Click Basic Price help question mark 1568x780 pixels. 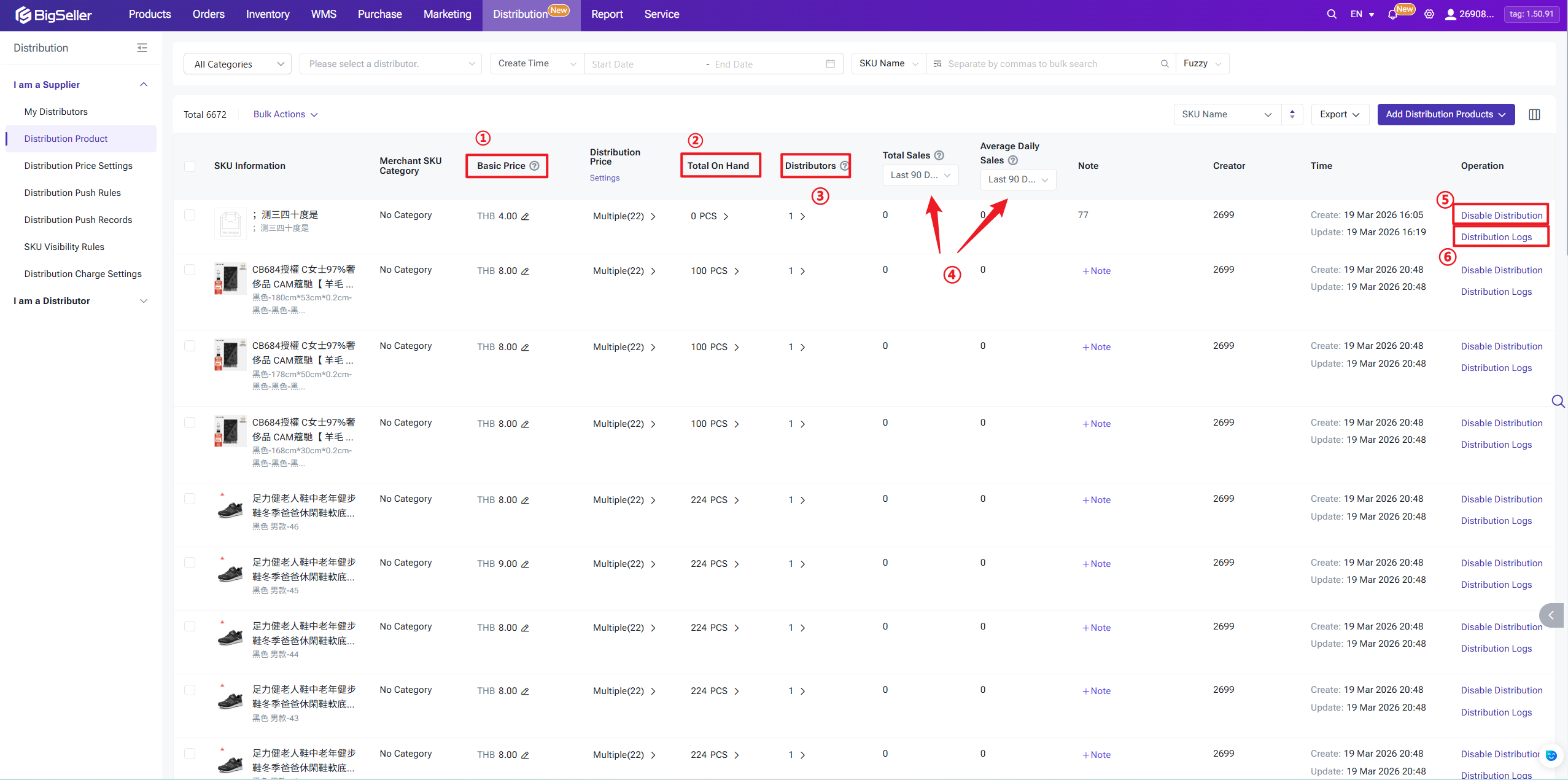pyautogui.click(x=535, y=166)
